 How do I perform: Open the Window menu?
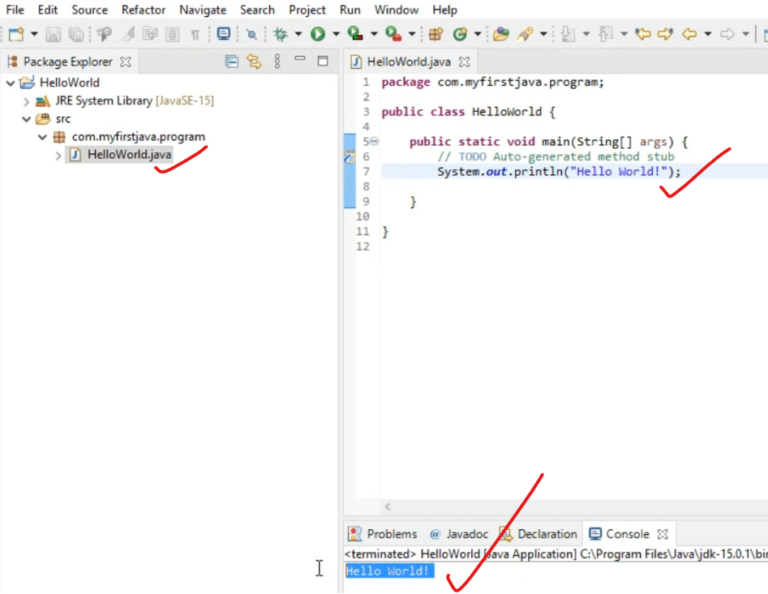point(396,10)
